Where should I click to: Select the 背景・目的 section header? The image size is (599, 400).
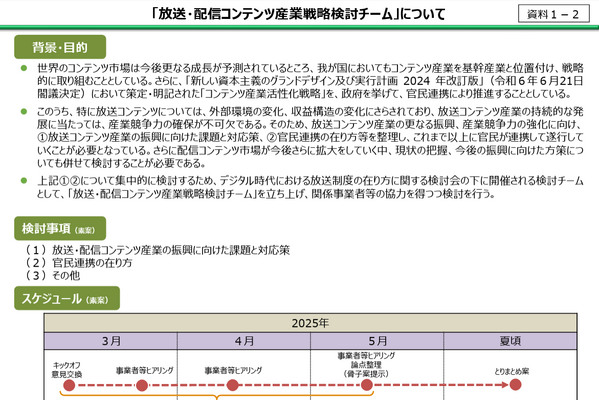(60, 47)
